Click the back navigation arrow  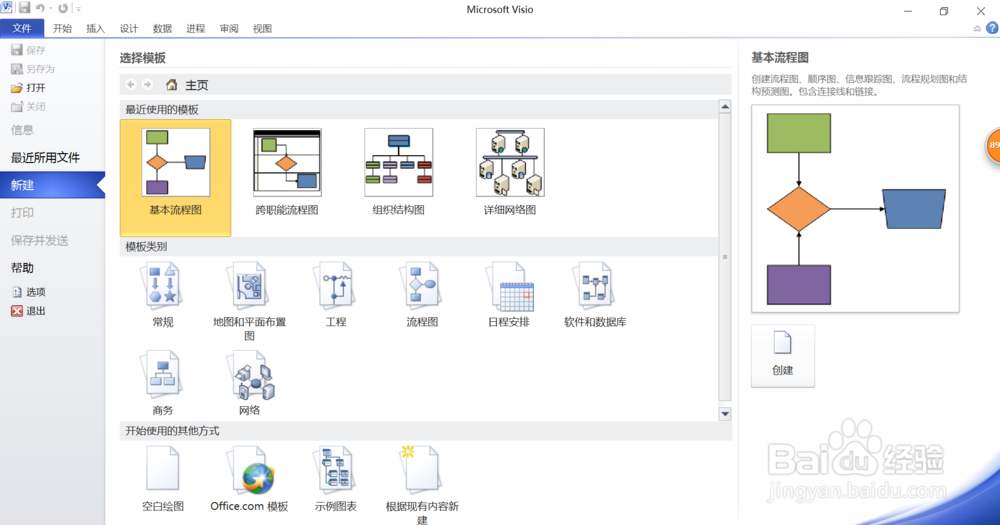(x=131, y=84)
